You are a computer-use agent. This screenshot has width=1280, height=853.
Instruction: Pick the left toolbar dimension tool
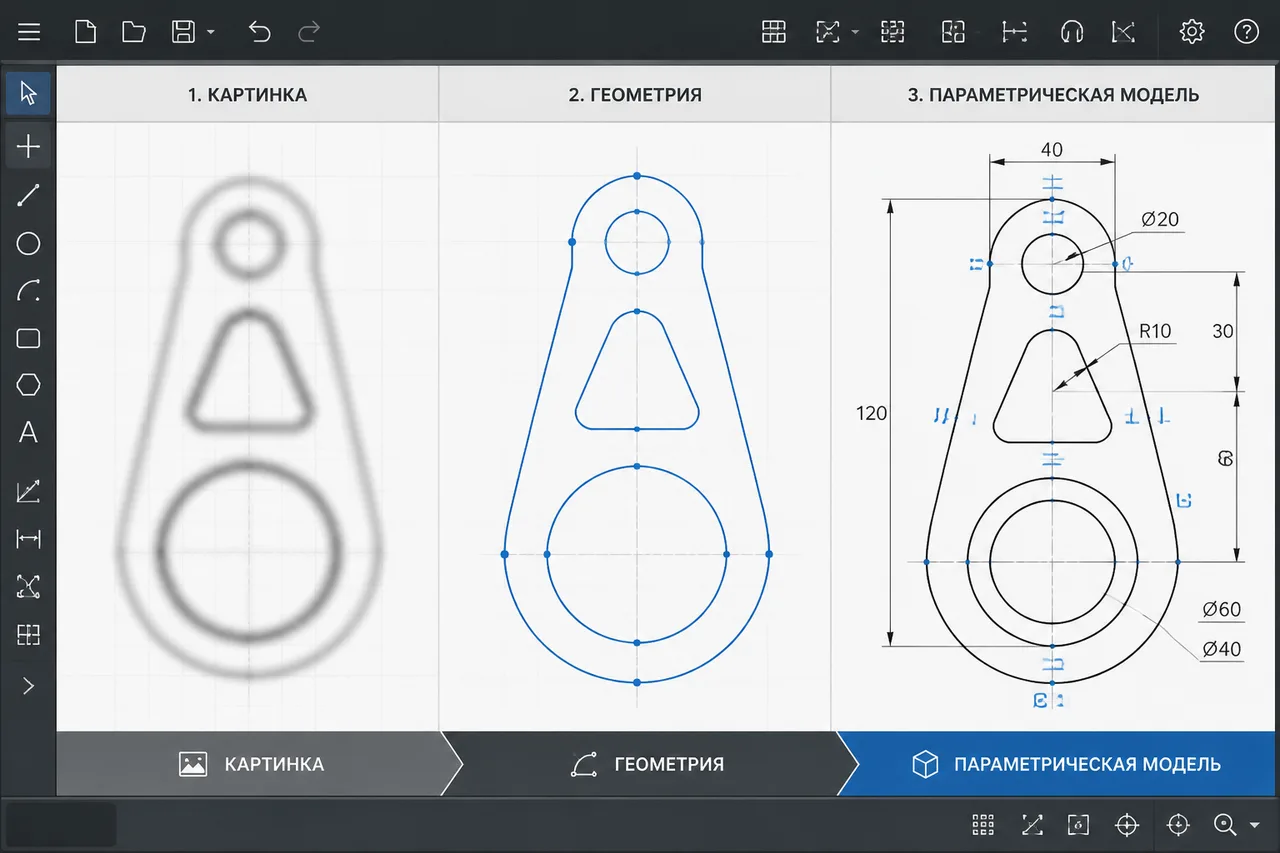tap(28, 539)
